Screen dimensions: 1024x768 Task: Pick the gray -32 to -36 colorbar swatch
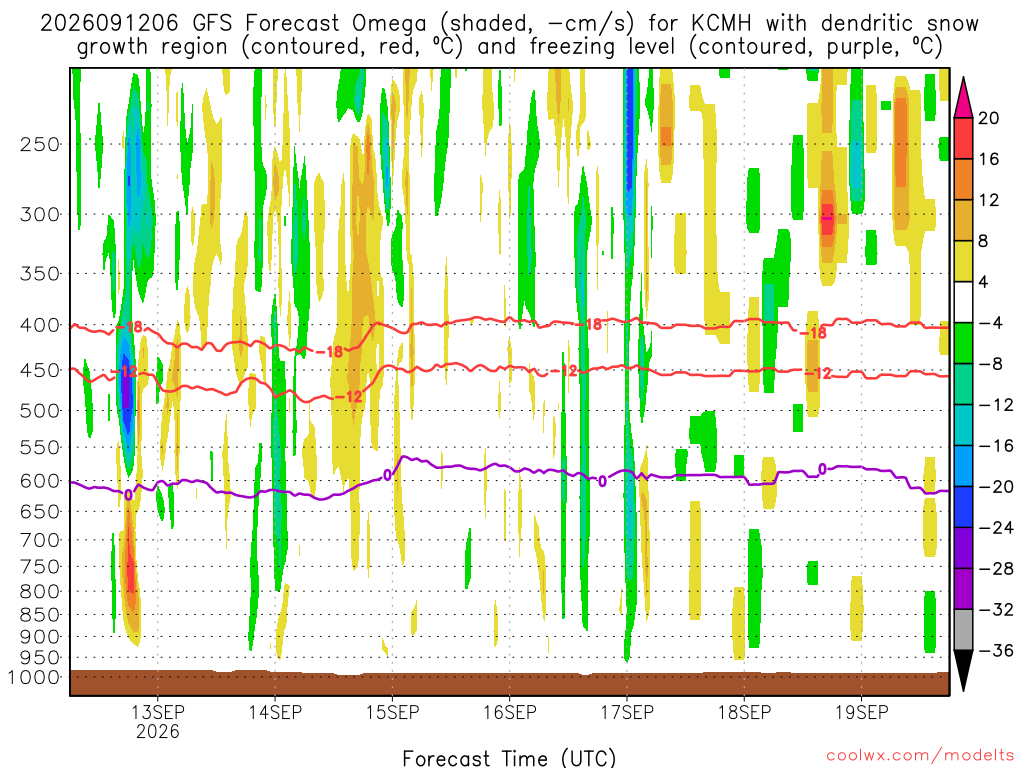[963, 630]
